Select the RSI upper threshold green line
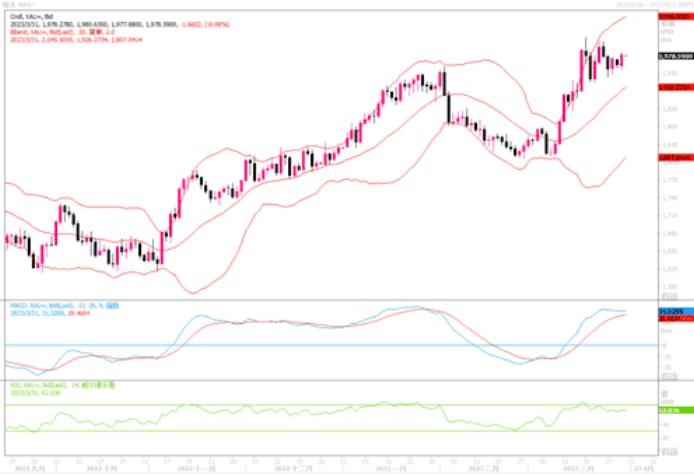The image size is (694, 474). (x=300, y=405)
